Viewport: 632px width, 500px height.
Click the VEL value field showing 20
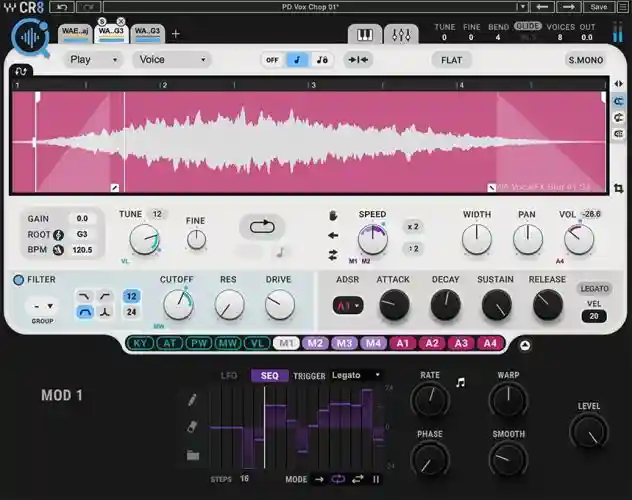(x=594, y=316)
